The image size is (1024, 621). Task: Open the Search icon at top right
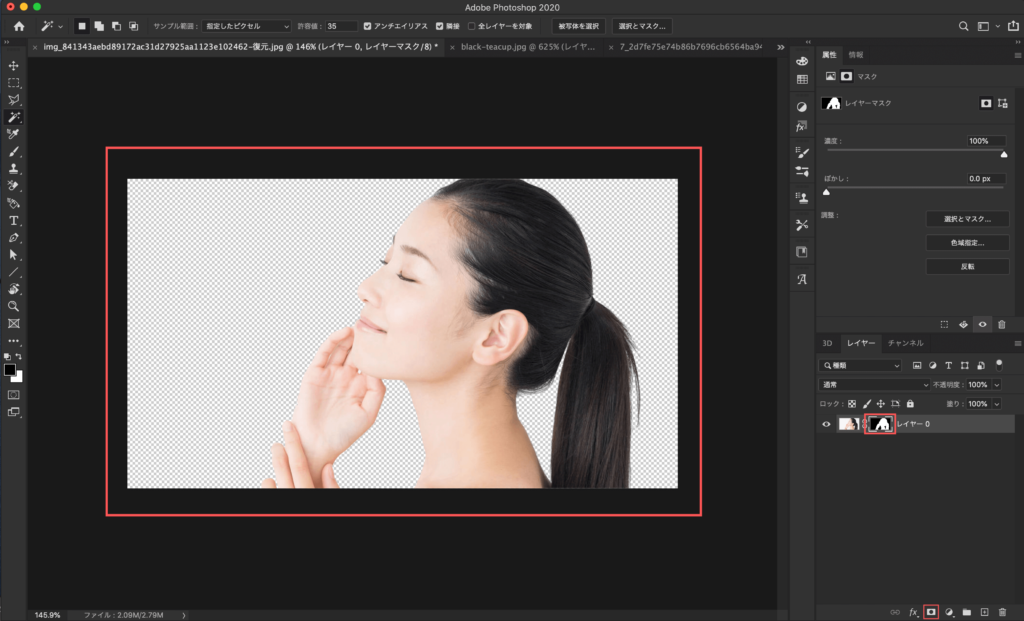(963, 26)
